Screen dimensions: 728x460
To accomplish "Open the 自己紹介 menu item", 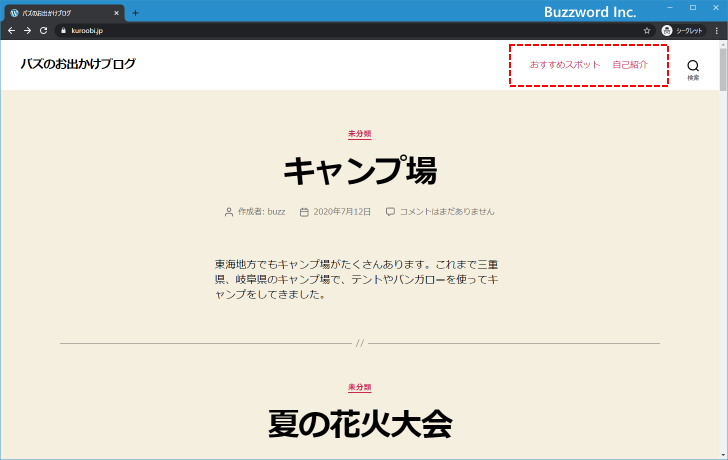I will pos(630,65).
